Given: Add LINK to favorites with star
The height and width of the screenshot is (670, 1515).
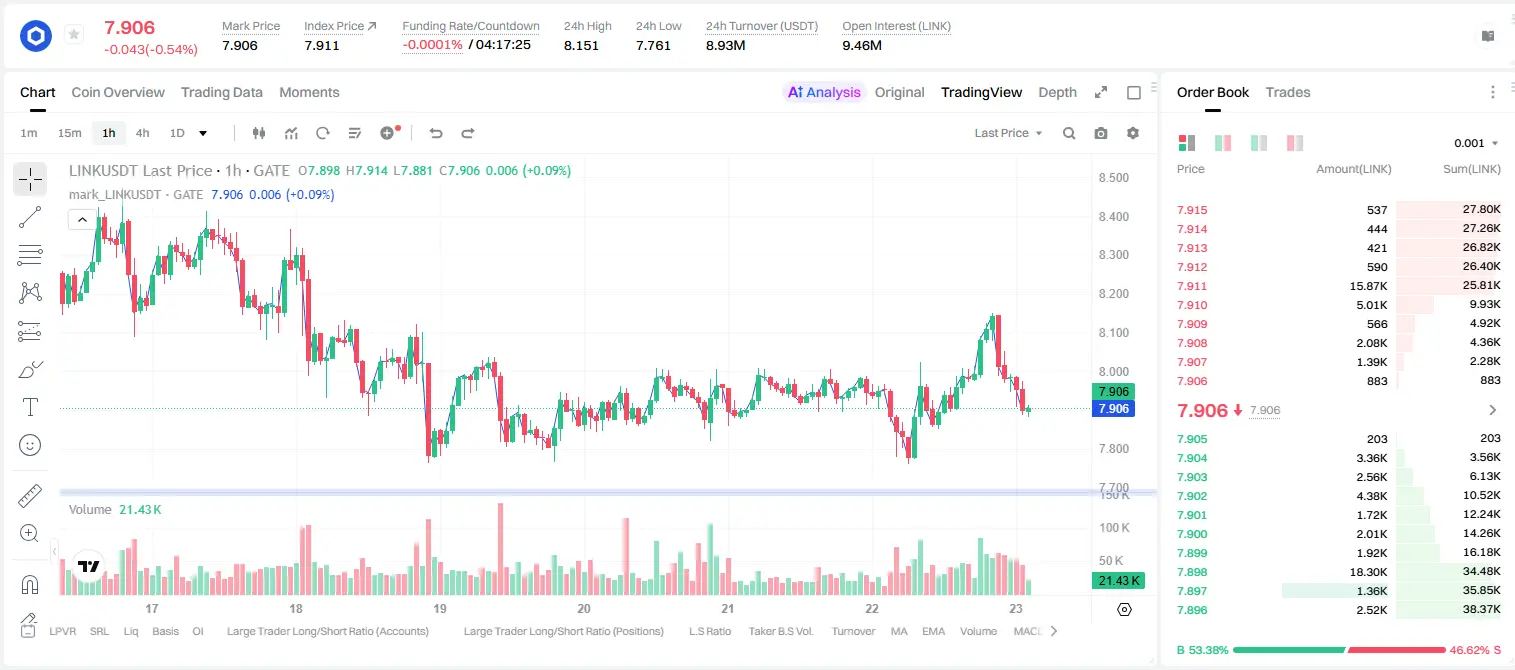Looking at the screenshot, I should [73, 35].
